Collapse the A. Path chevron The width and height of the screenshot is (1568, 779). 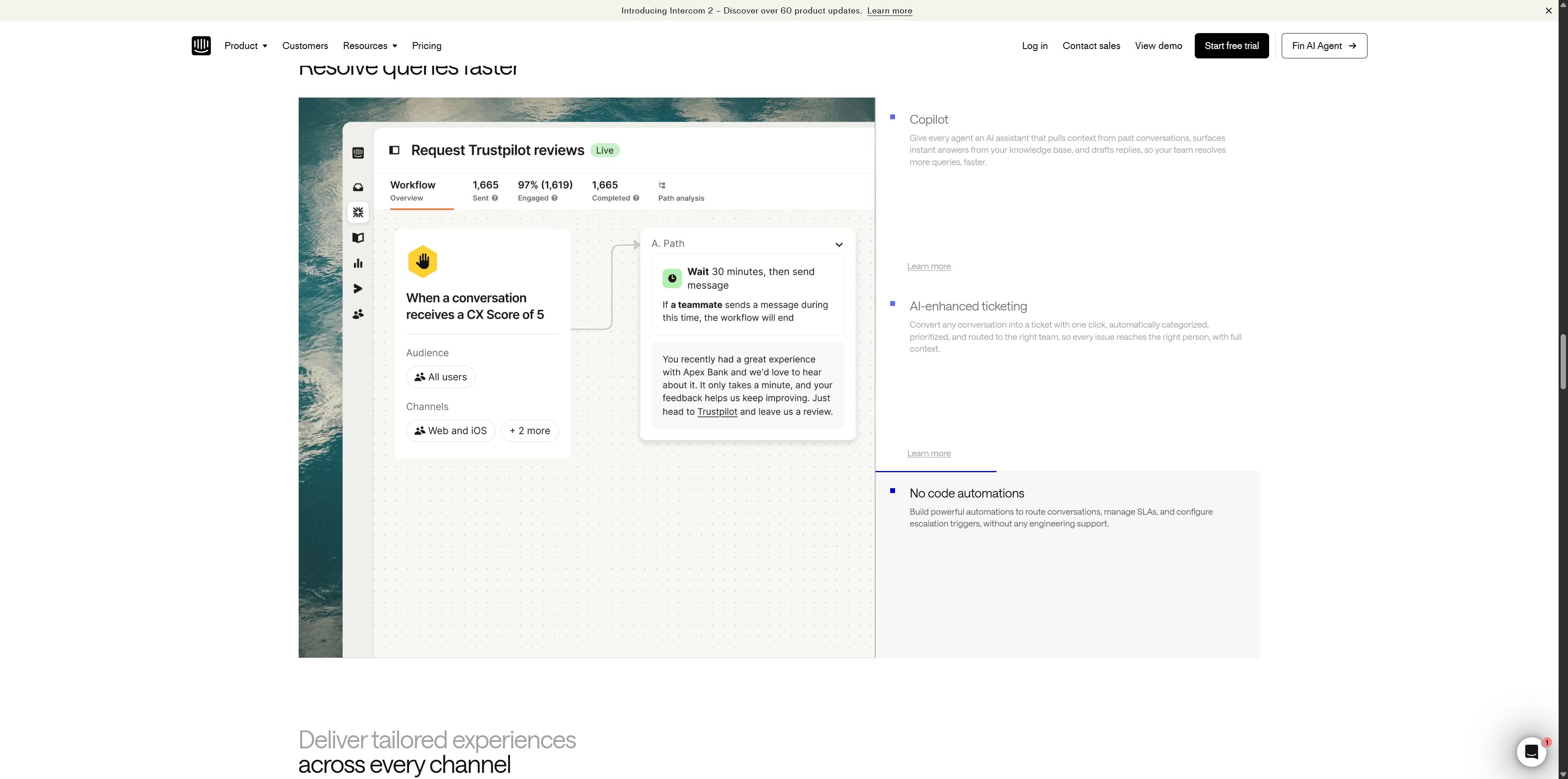point(839,244)
